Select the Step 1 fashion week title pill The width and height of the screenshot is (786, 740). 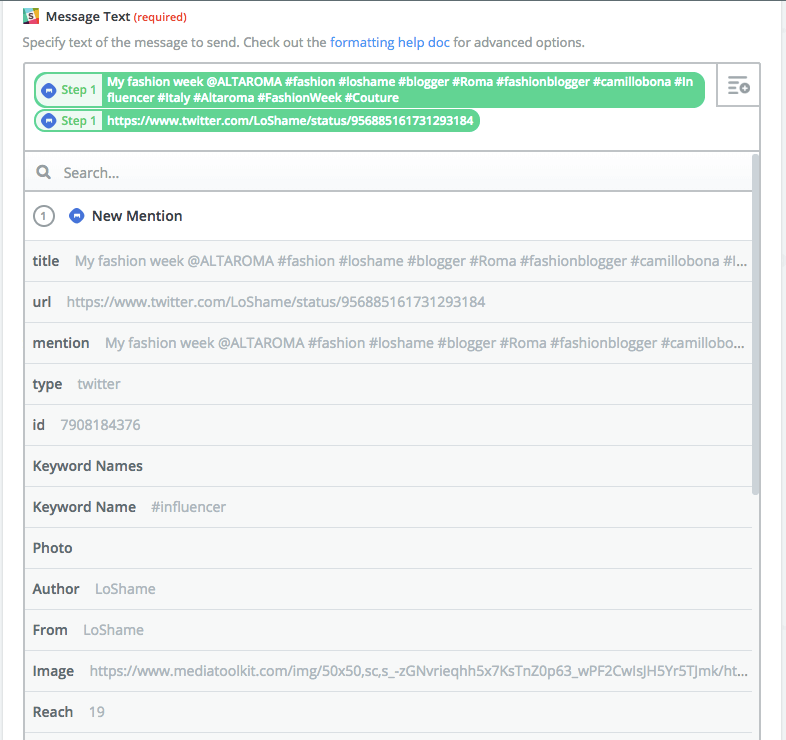coord(369,90)
